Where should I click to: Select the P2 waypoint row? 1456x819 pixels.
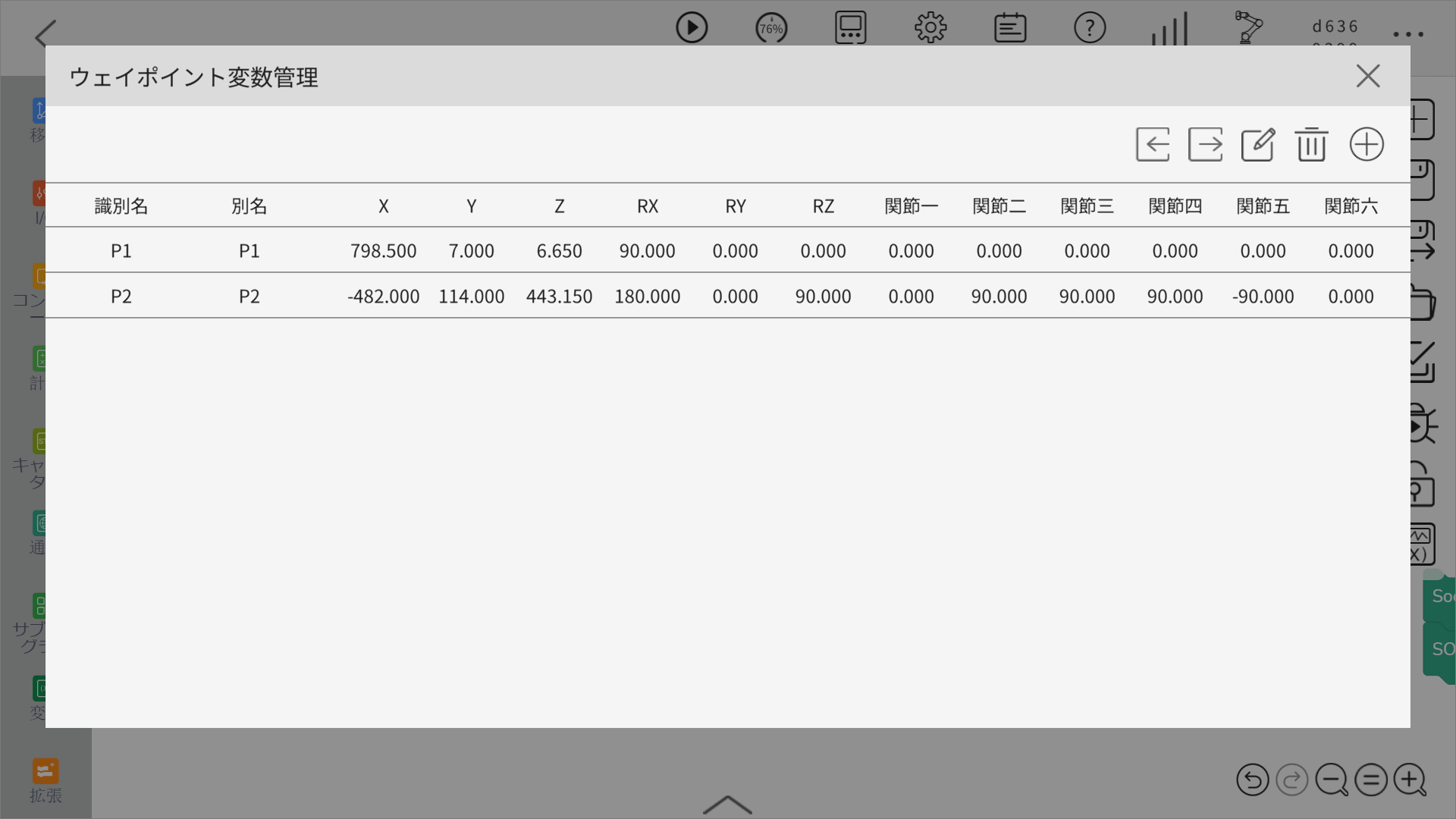[x=121, y=297]
